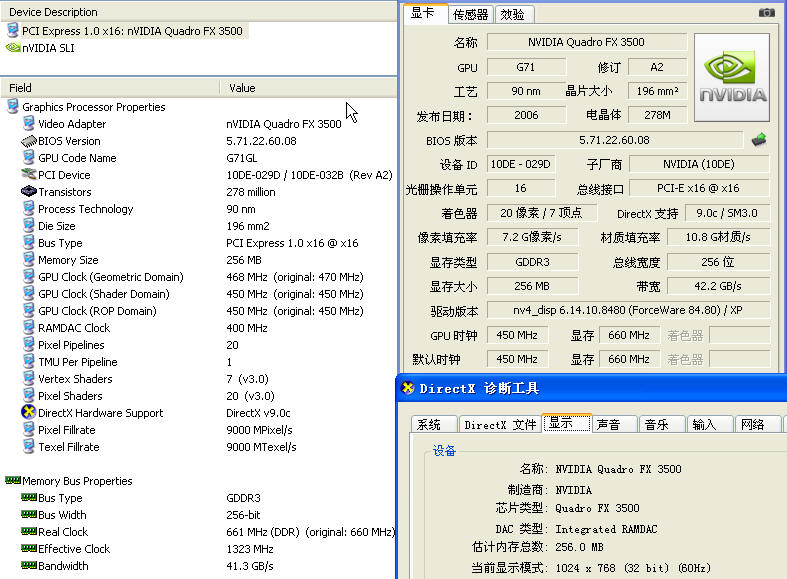Click the GPU Code Name row icon
This screenshot has height=579, width=787.
pyautogui.click(x=29, y=158)
